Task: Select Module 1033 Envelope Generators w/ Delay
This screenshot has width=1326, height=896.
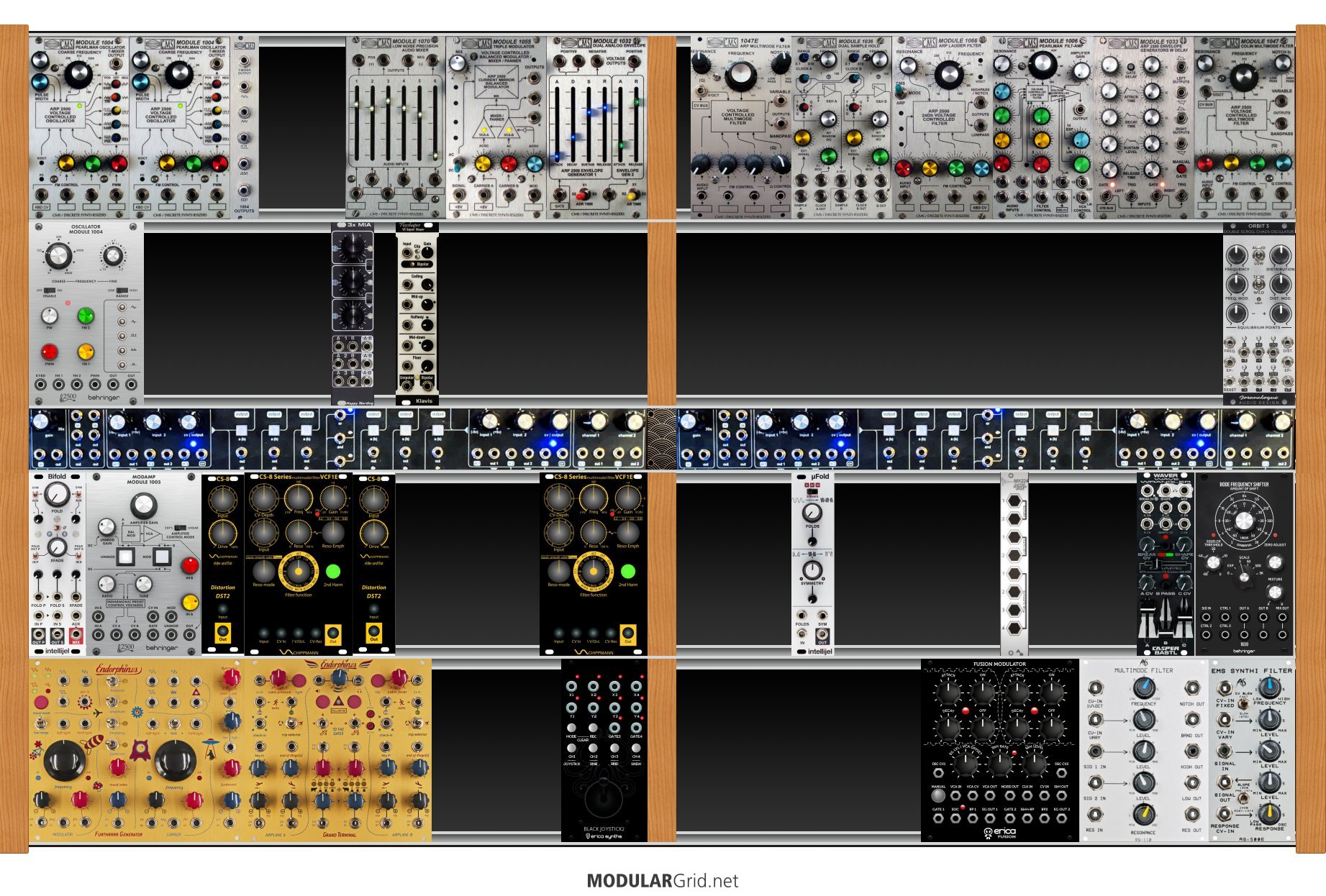Action: [x=1144, y=127]
